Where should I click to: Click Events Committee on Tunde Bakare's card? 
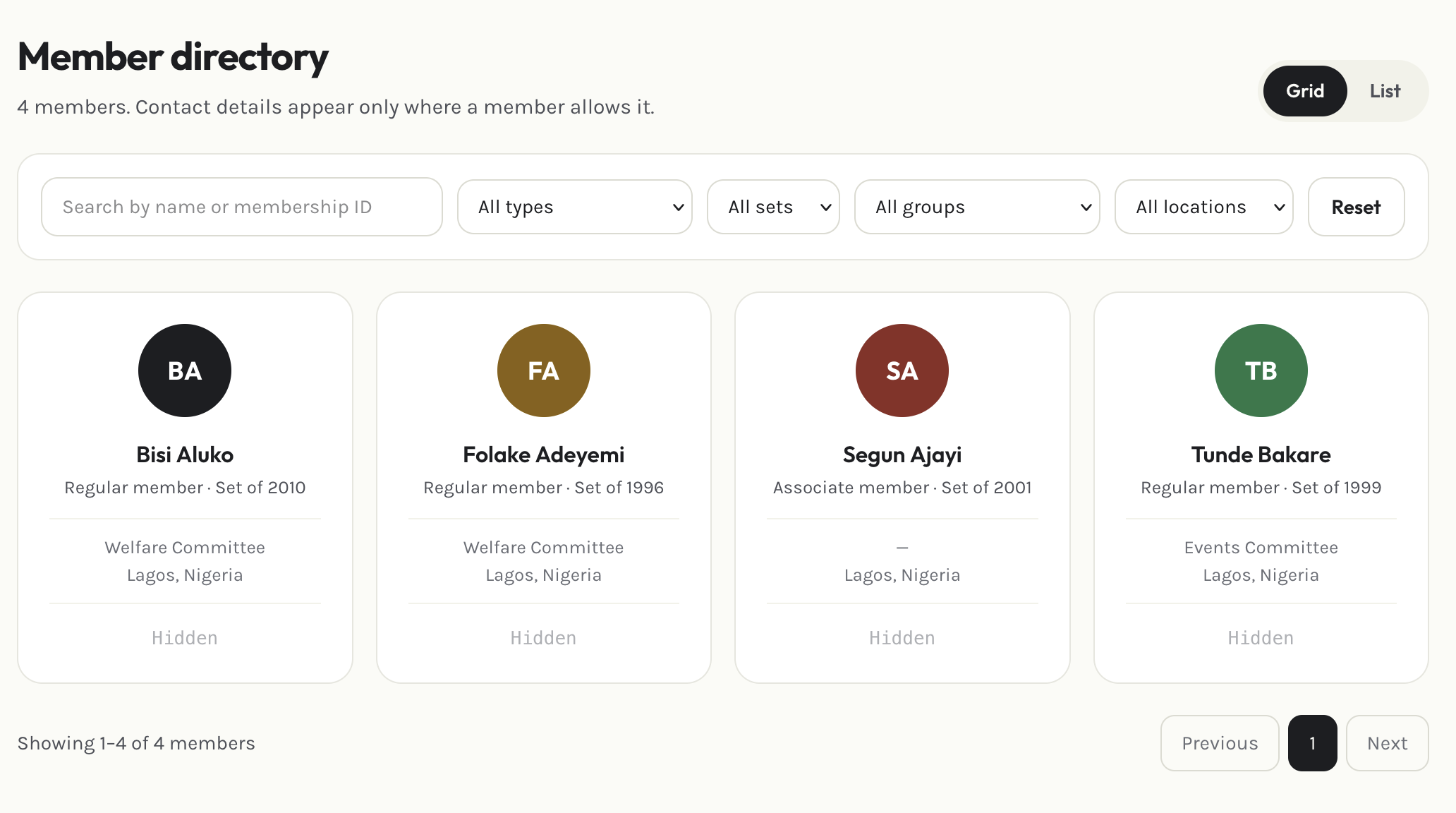(1261, 548)
